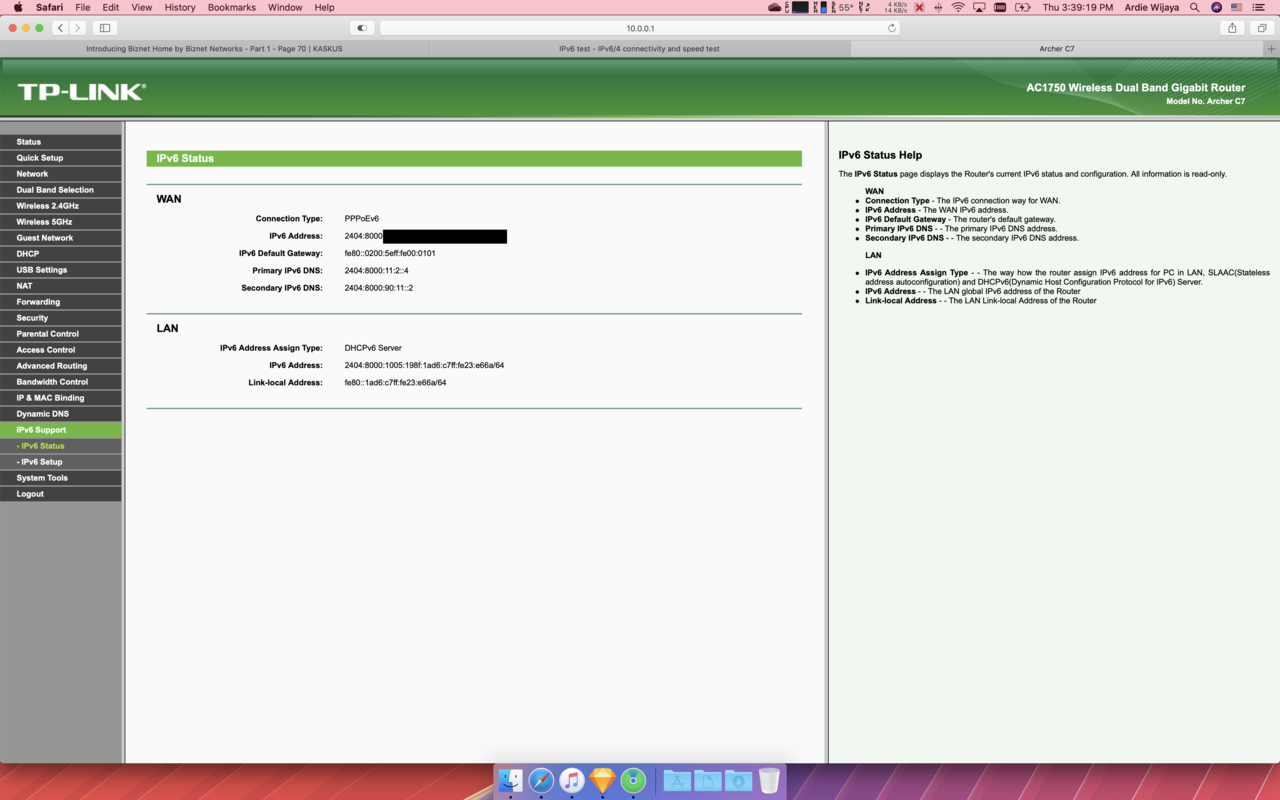Viewport: 1280px width, 800px height.
Task: Open iTunes from the Dock
Action: point(571,779)
